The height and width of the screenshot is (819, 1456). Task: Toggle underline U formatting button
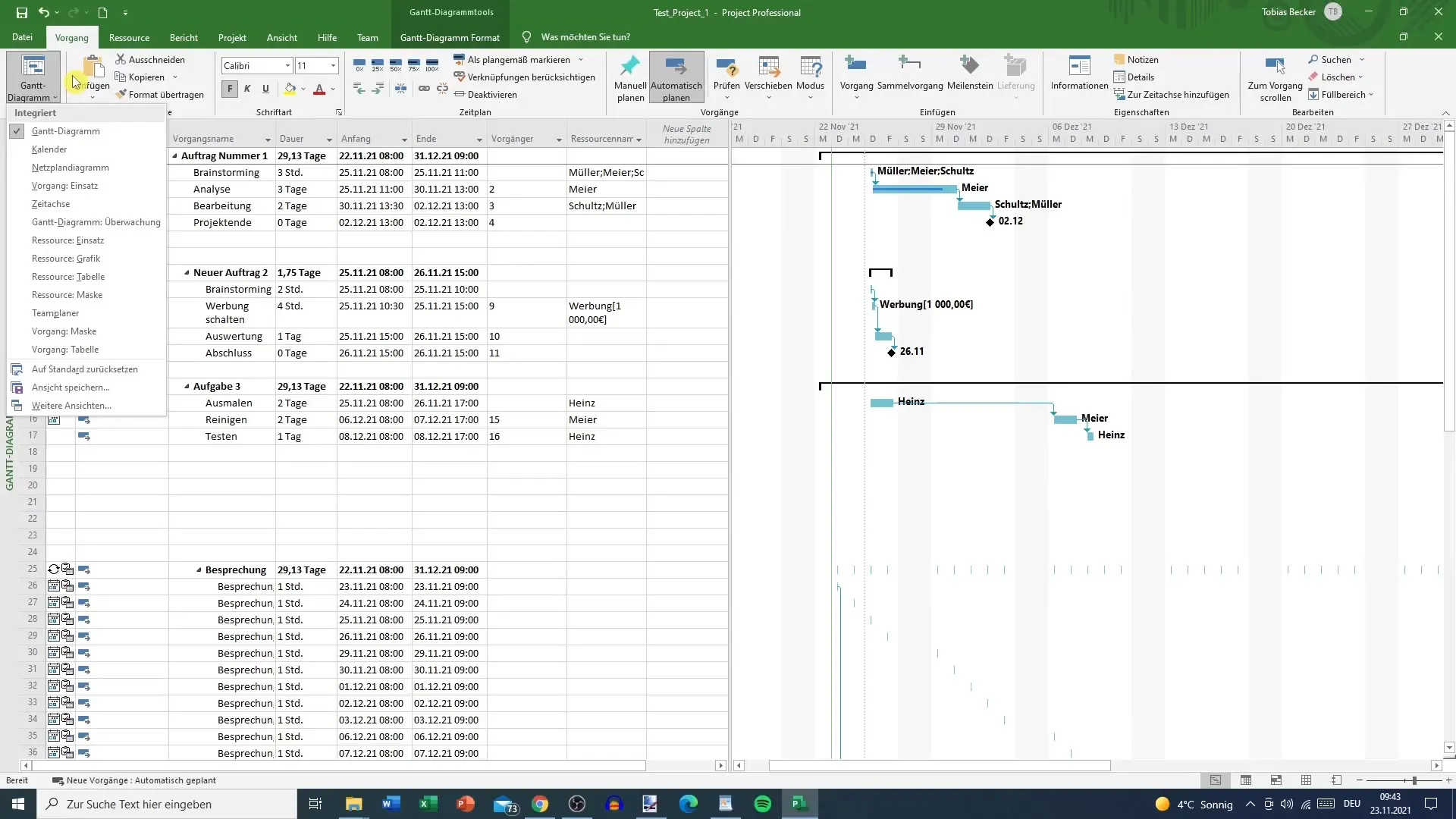(x=265, y=89)
